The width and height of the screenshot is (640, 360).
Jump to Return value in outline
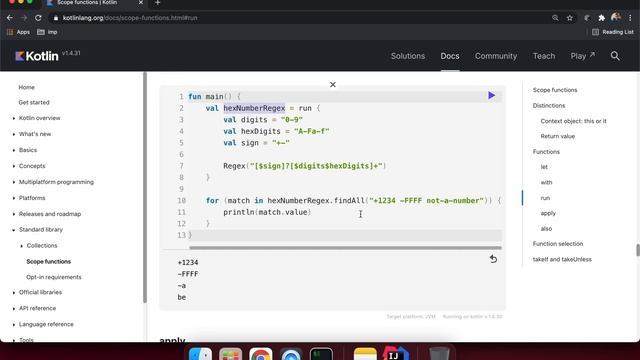(x=558, y=136)
